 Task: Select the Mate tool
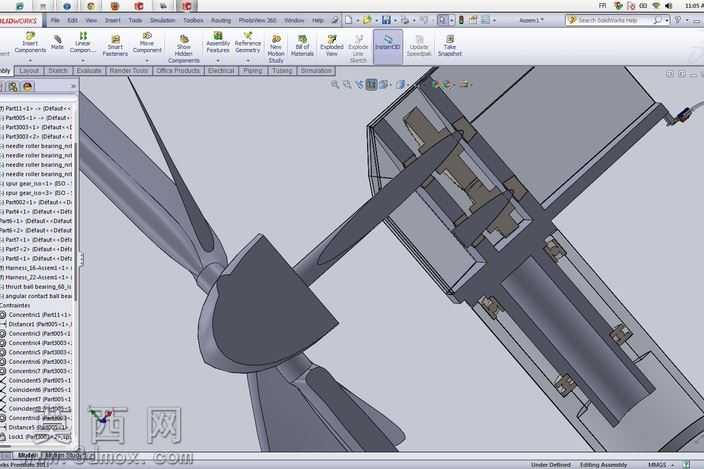(x=57, y=42)
